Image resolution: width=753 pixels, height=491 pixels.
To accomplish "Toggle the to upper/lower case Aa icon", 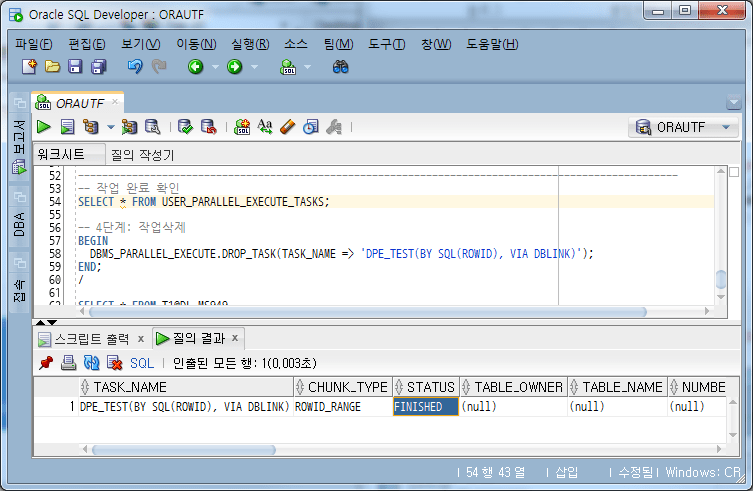I will click(265, 127).
